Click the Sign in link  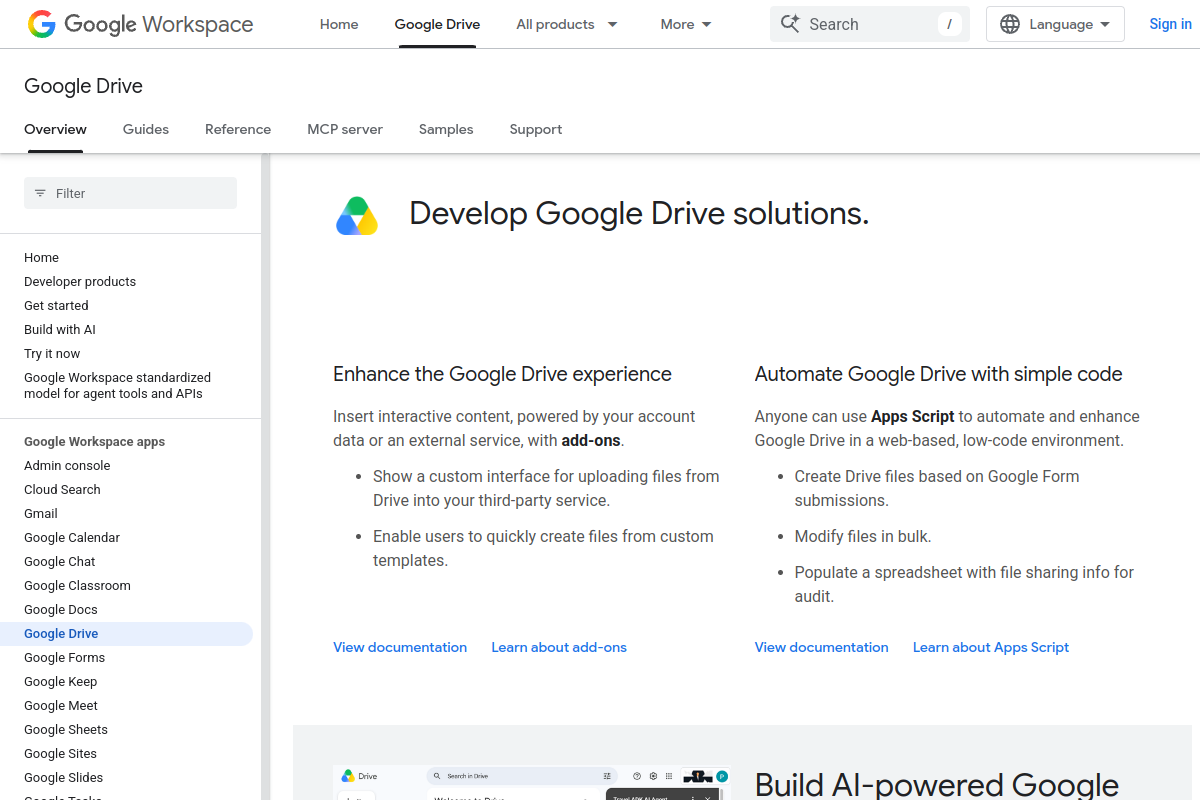(1170, 24)
